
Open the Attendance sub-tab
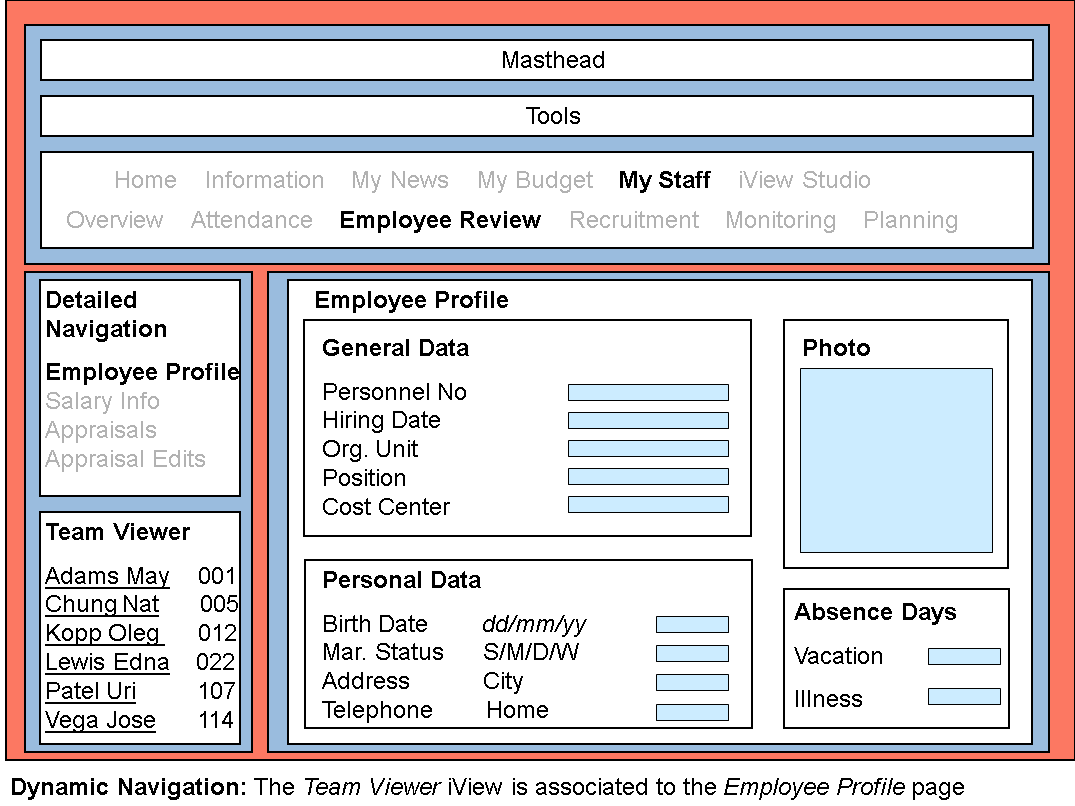click(x=251, y=220)
